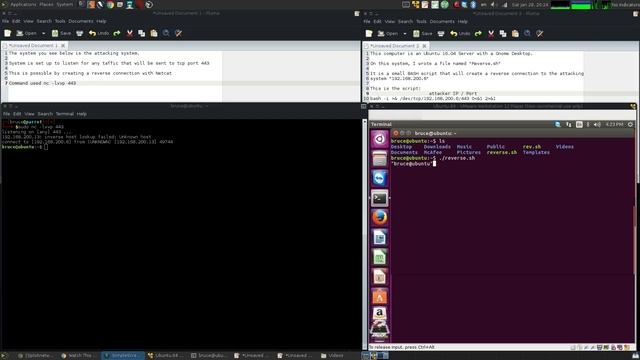Copy selection in Document 2 Pluma toolbar
This screenshot has height=360, width=640.
click(503, 33)
